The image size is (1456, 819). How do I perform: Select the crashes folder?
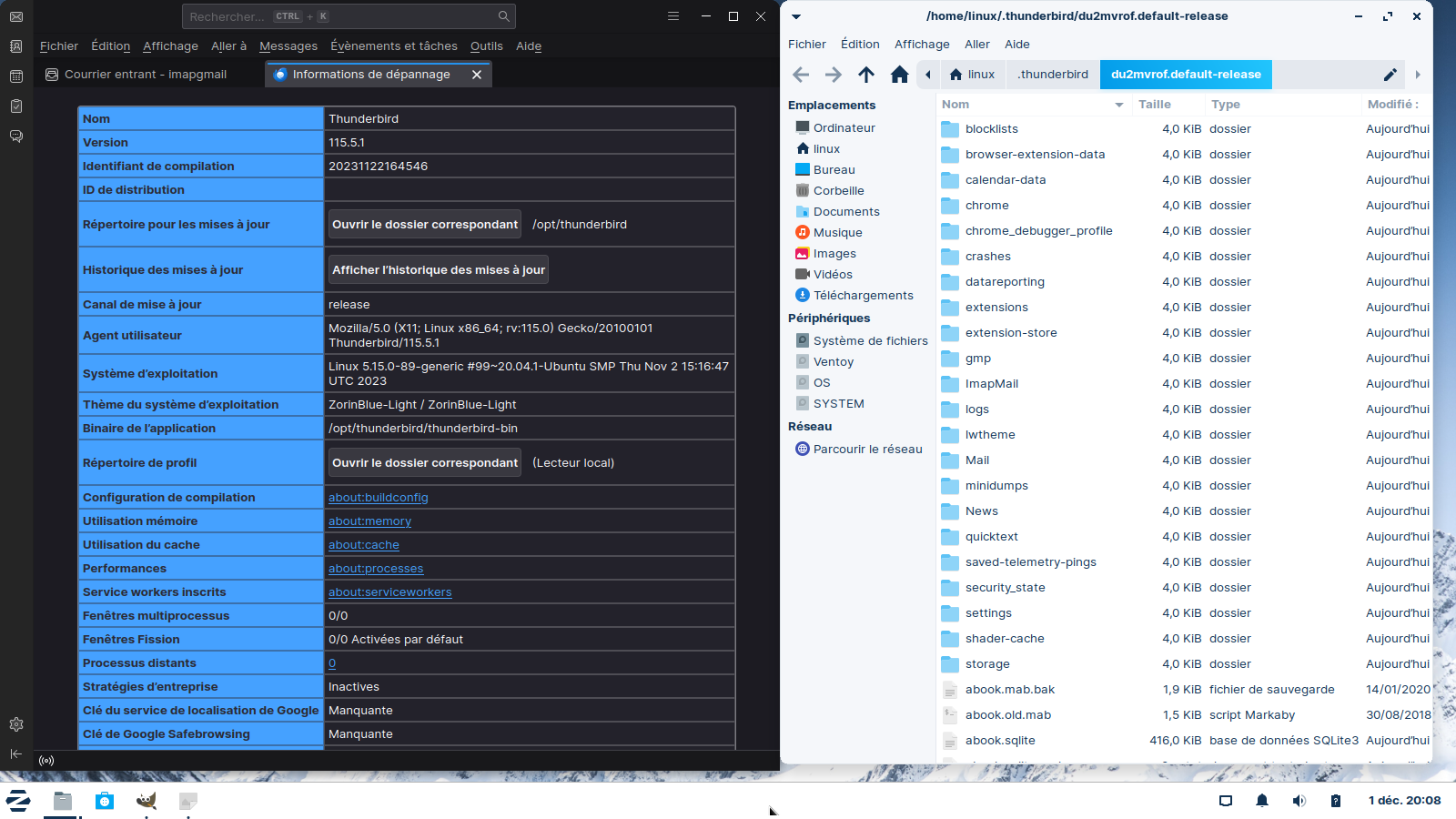tap(988, 257)
